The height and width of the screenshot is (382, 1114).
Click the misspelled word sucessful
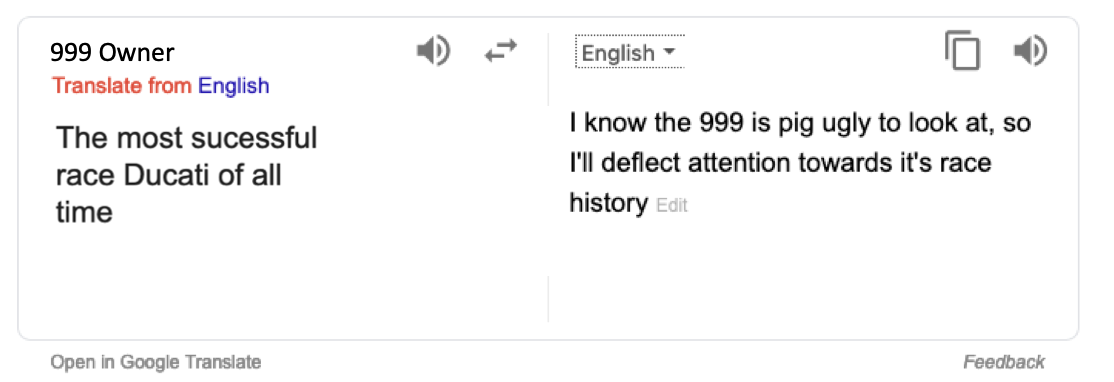click(251, 137)
